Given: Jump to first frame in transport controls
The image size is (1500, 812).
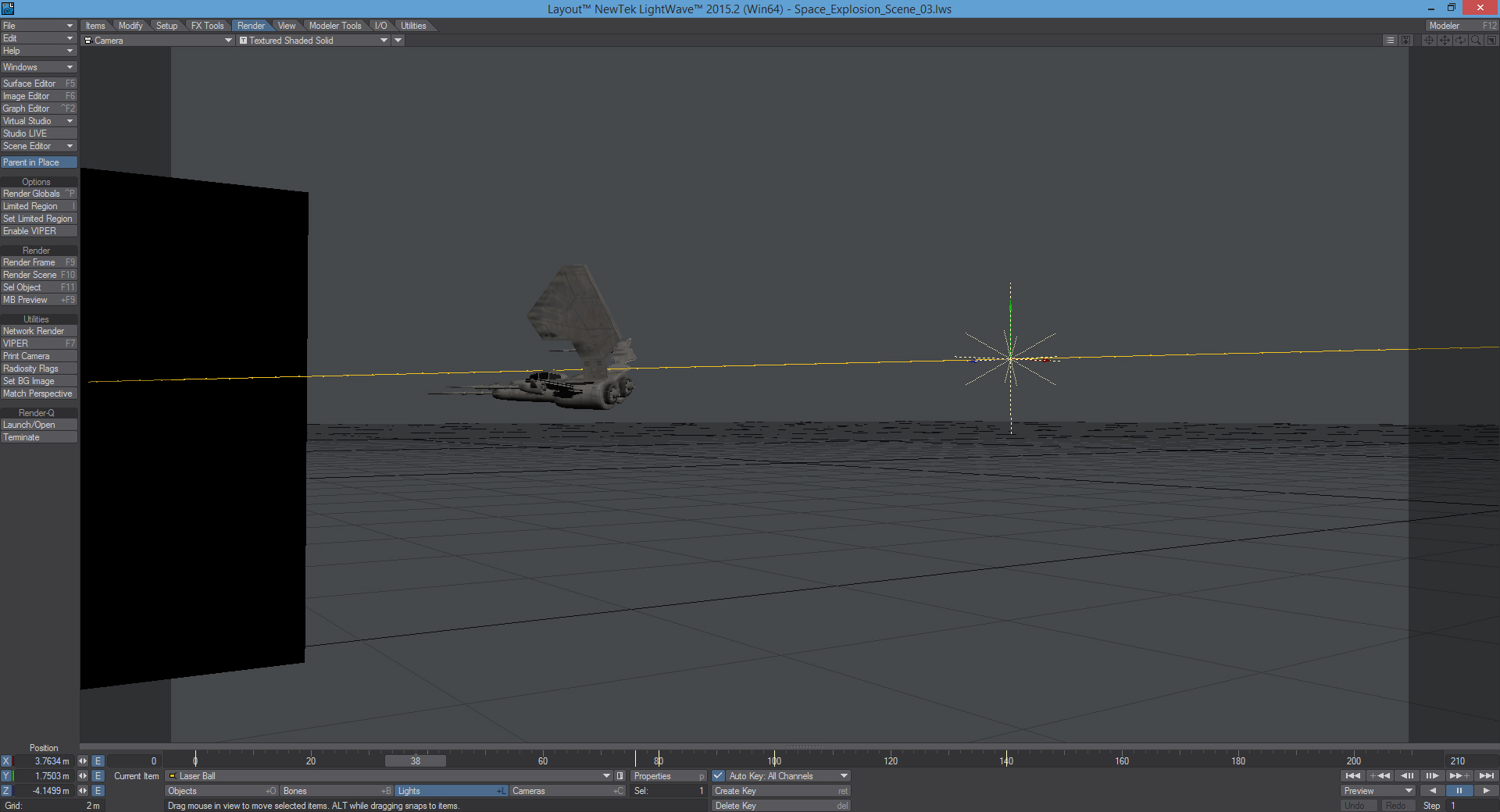Looking at the screenshot, I should 1352,775.
